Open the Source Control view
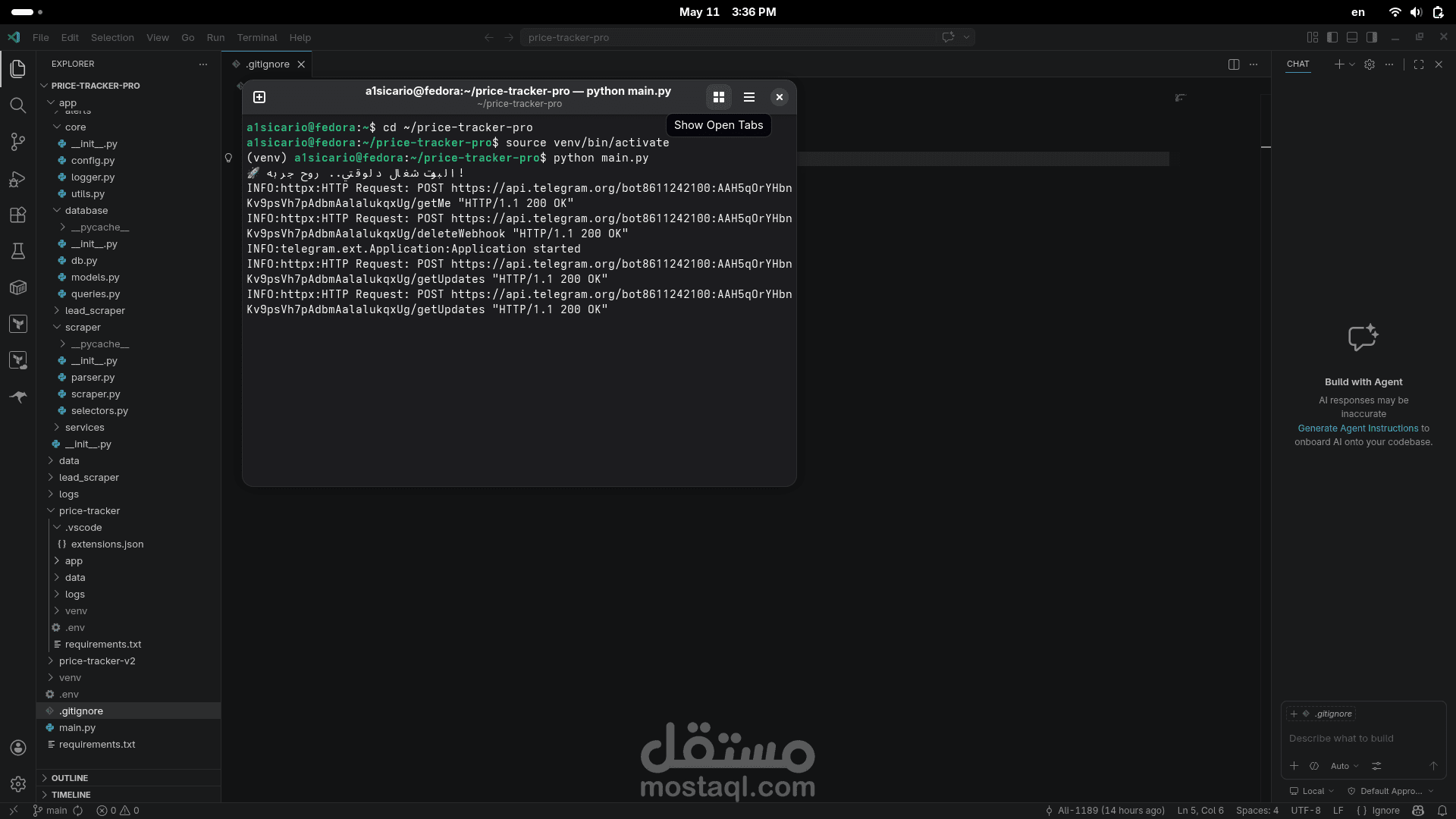The image size is (1456, 819). (18, 142)
